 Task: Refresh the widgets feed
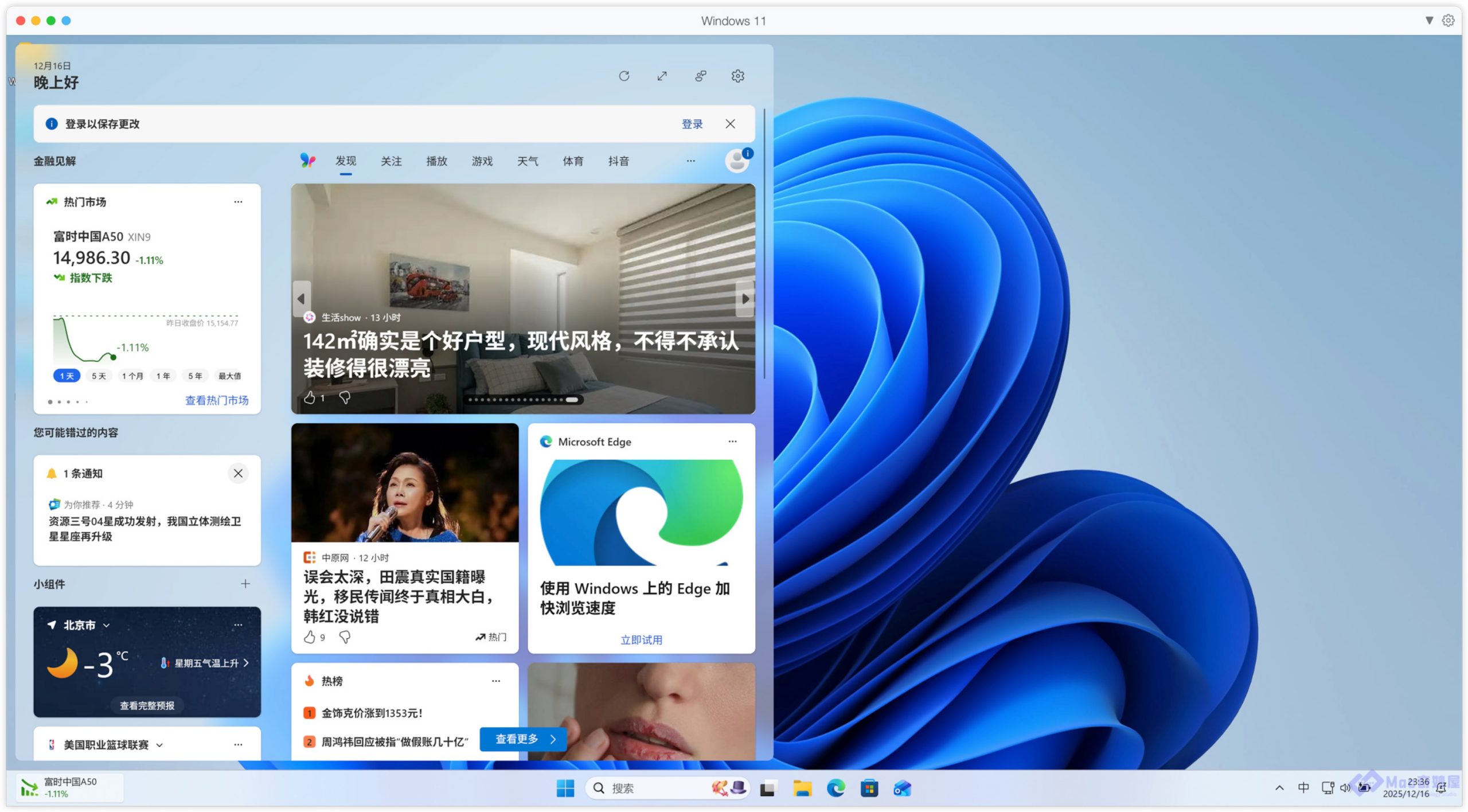click(x=624, y=76)
